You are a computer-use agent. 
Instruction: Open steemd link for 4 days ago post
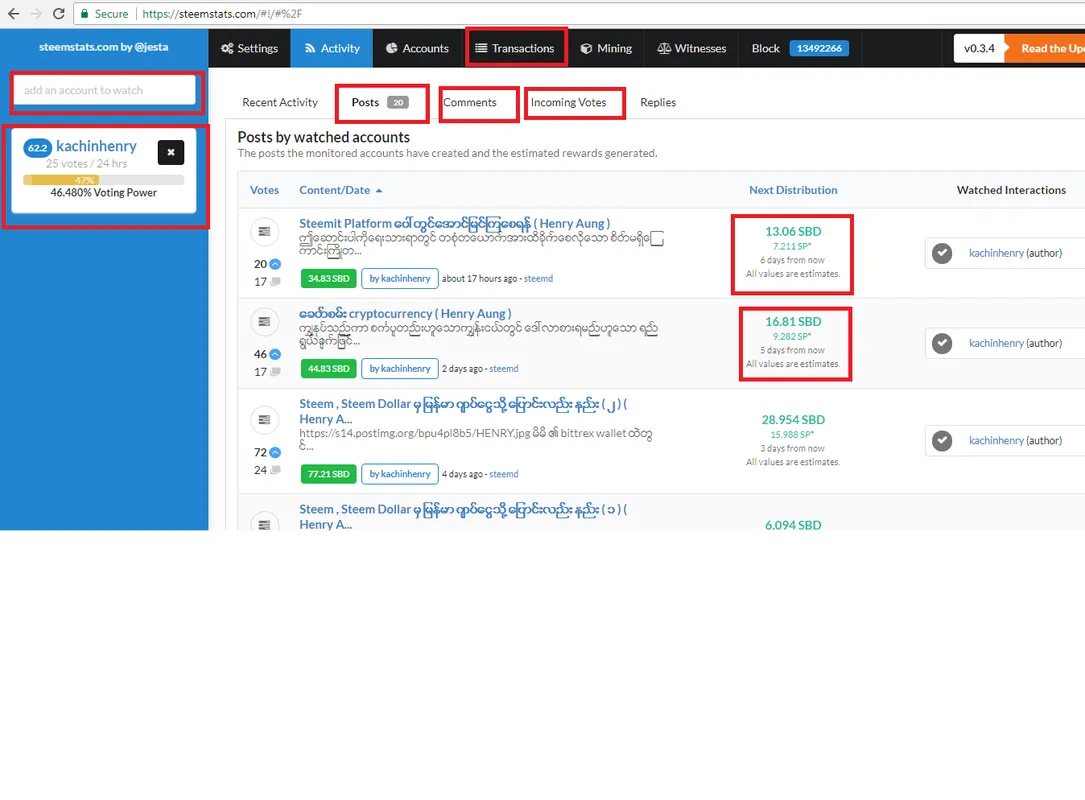[504, 474]
